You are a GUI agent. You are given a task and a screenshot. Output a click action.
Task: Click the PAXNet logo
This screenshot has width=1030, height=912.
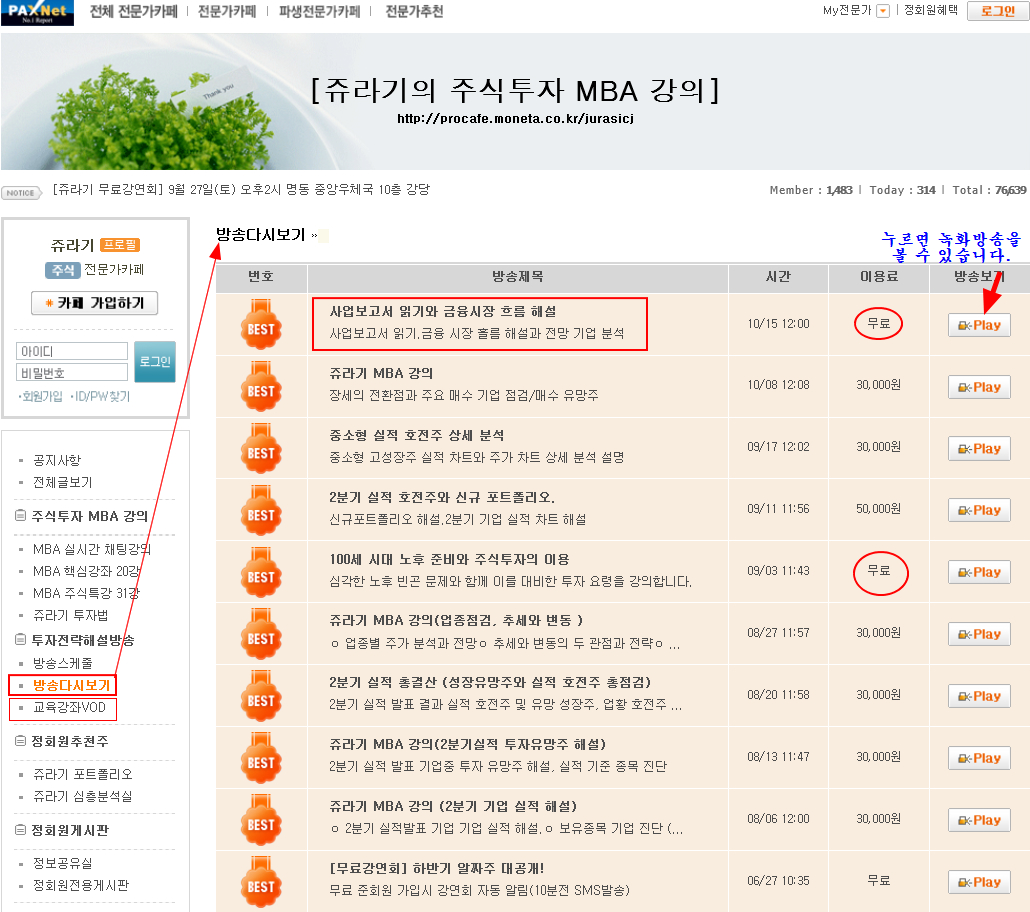[37, 13]
